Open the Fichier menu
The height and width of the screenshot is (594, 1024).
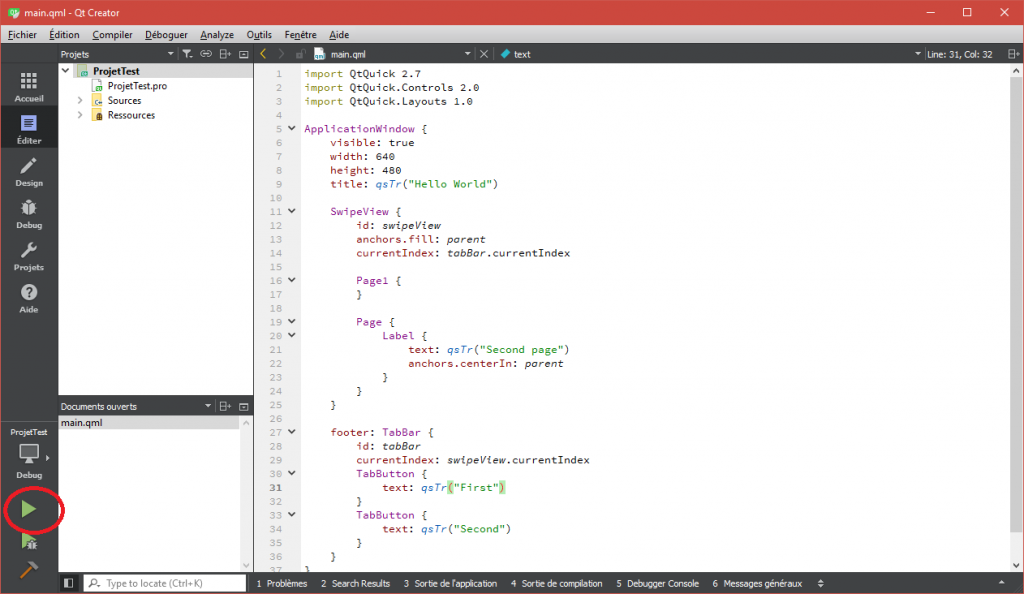22,35
